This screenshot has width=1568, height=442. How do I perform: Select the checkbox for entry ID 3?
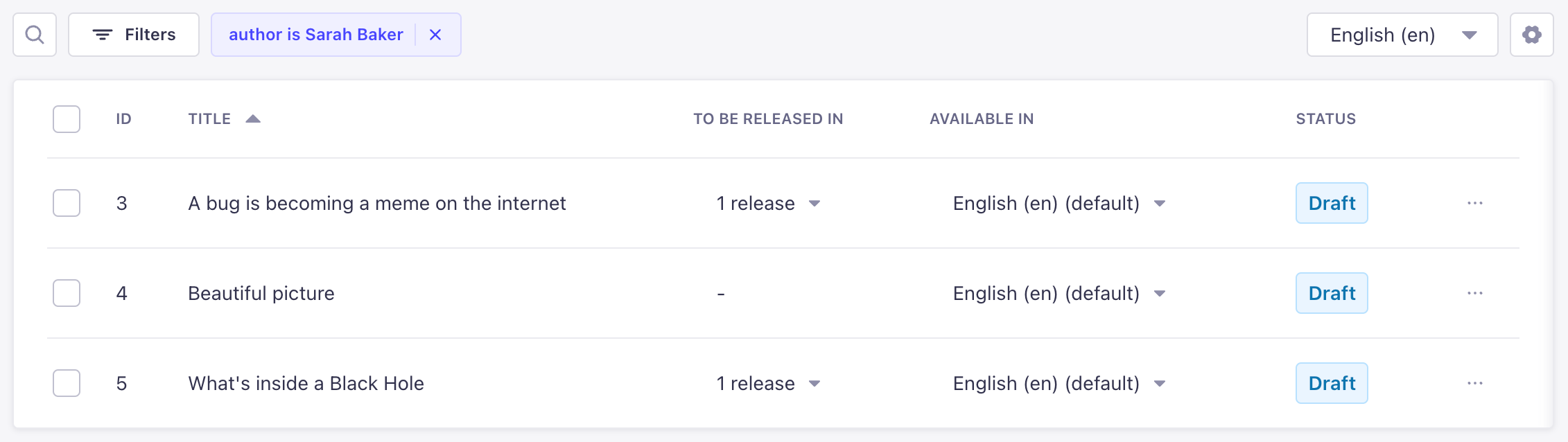click(66, 203)
